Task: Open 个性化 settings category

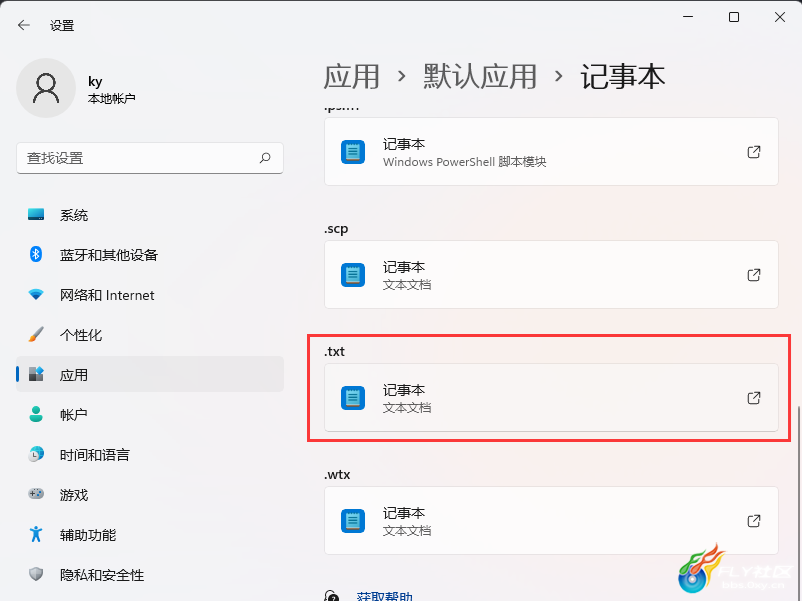Action: pos(150,335)
